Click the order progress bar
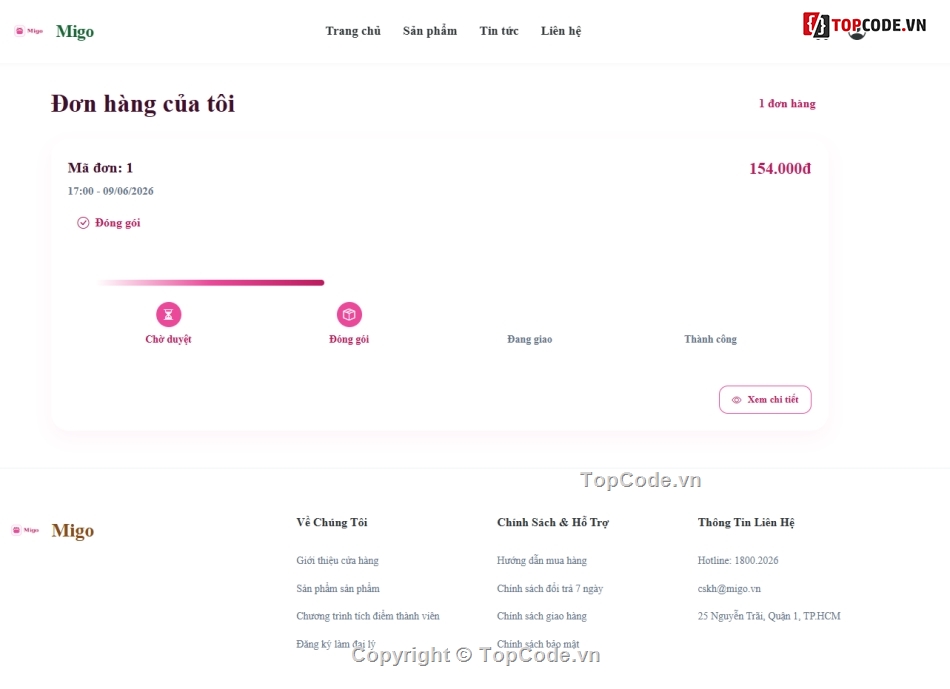This screenshot has width=950, height=689. 211,282
